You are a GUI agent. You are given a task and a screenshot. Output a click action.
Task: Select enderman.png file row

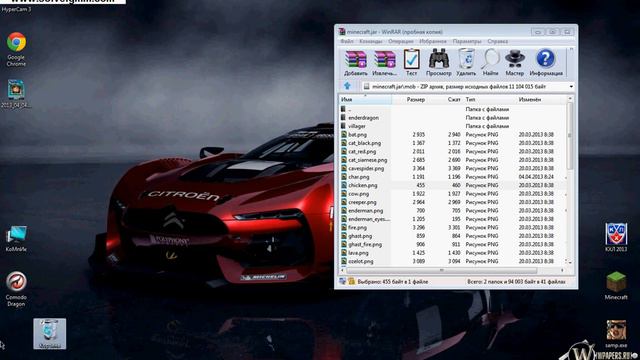[453, 211]
